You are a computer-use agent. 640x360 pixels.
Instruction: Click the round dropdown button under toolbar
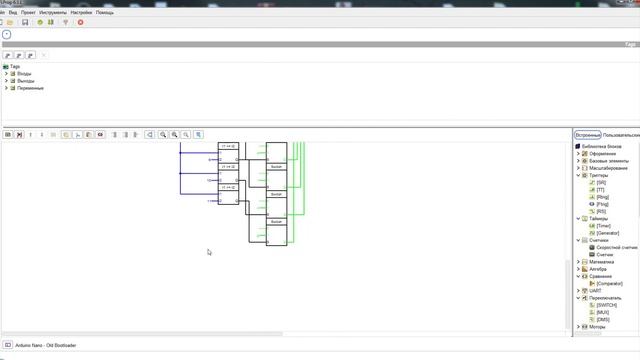coord(7,35)
